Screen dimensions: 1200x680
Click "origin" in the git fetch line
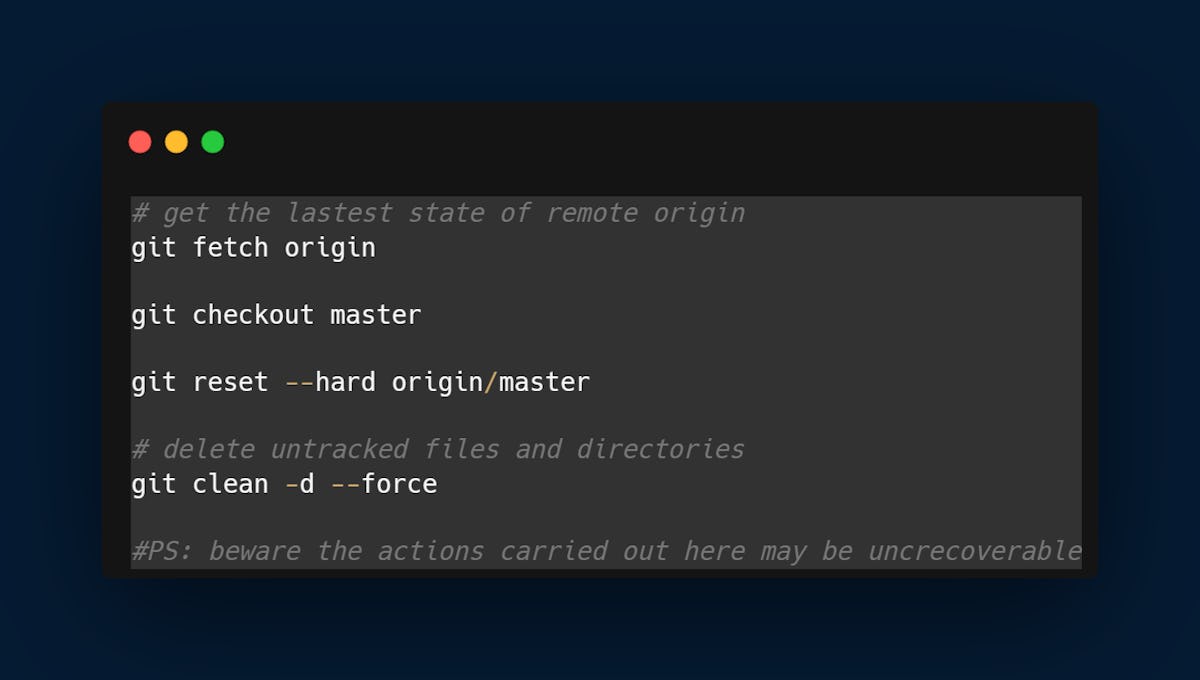pos(330,247)
